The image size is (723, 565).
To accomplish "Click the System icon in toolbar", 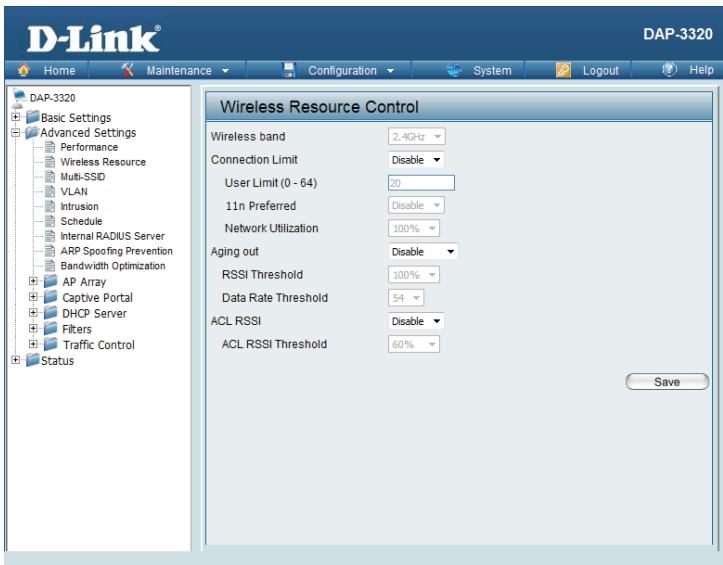I will click(x=454, y=70).
